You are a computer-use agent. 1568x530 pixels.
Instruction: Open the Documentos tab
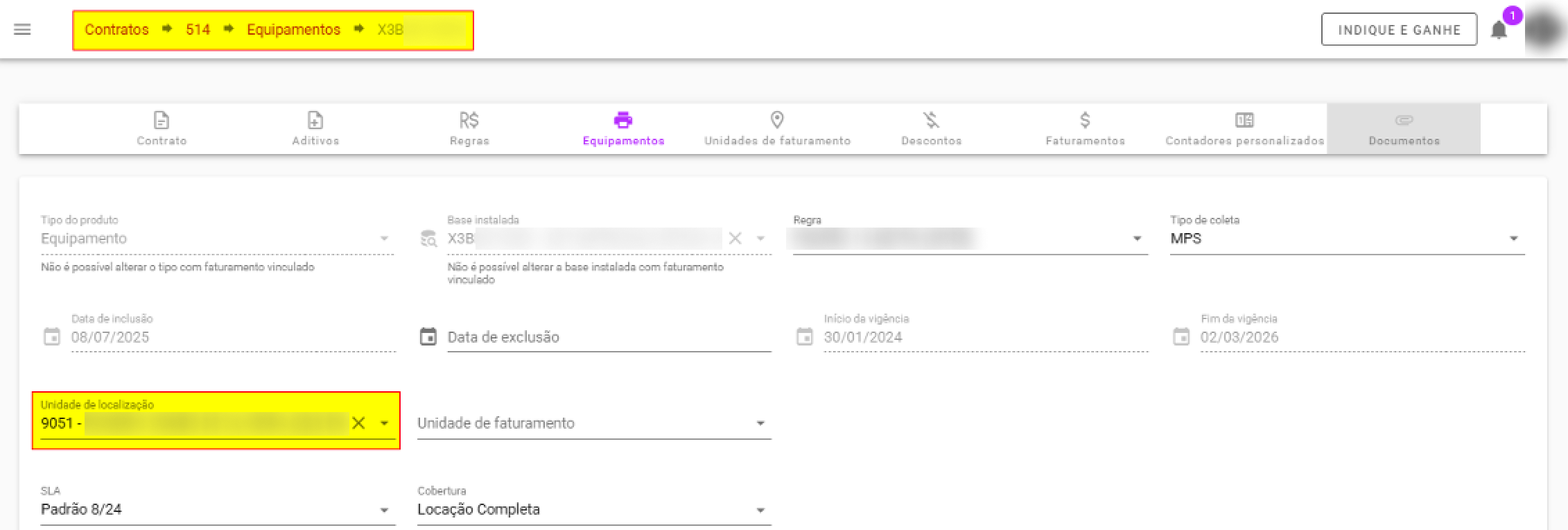[1404, 129]
